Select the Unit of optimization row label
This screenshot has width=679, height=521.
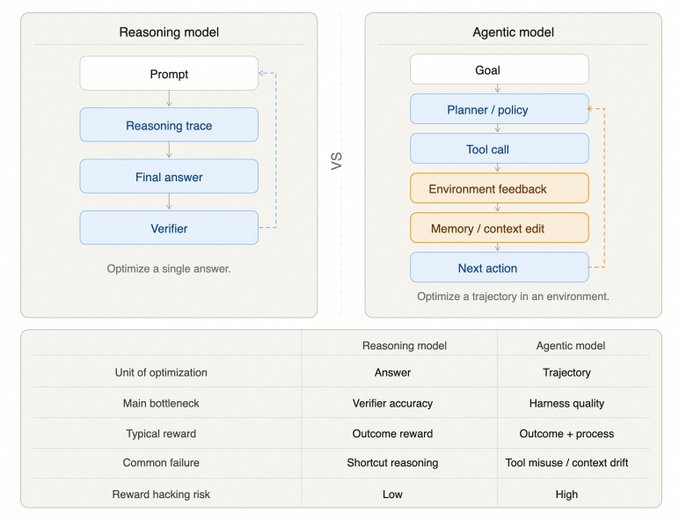(161, 372)
